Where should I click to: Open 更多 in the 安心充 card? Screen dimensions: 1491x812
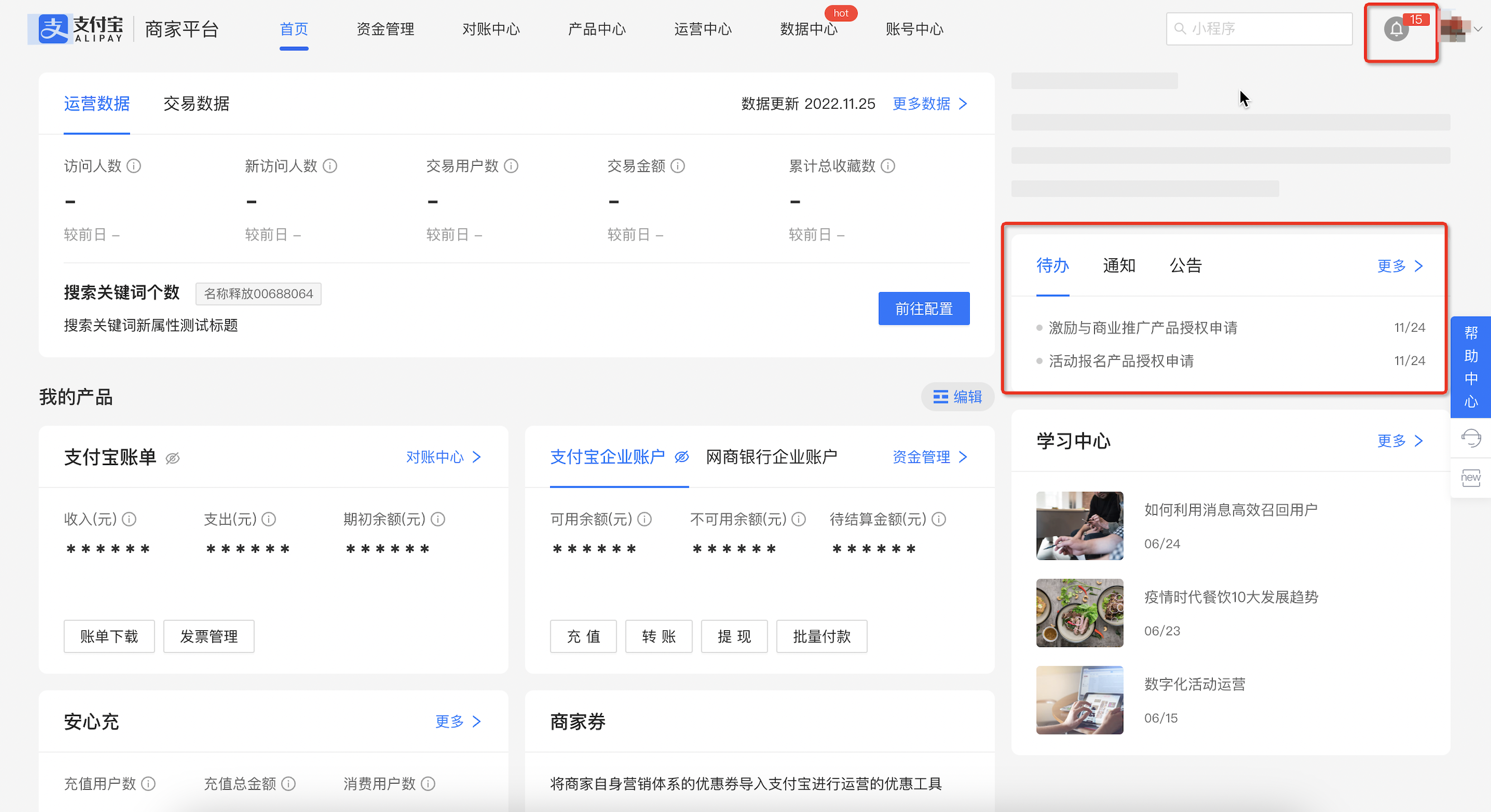(x=458, y=721)
